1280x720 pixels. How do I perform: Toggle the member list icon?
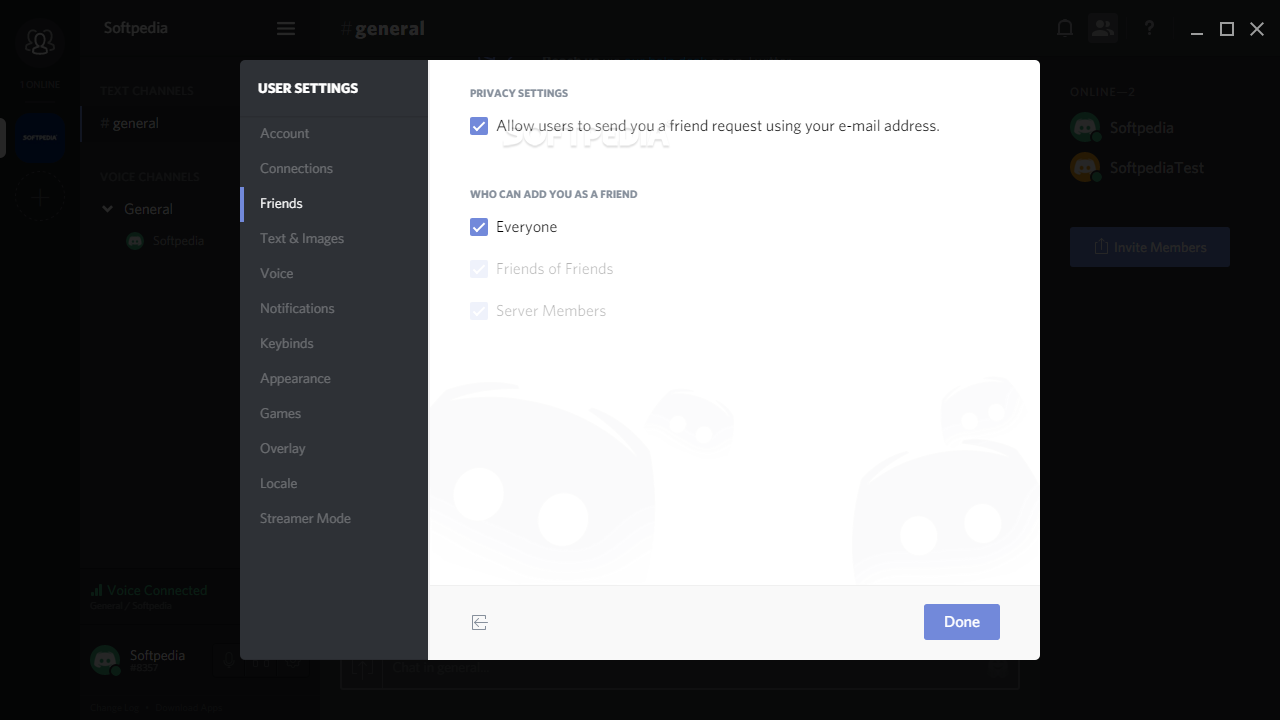coord(1103,28)
